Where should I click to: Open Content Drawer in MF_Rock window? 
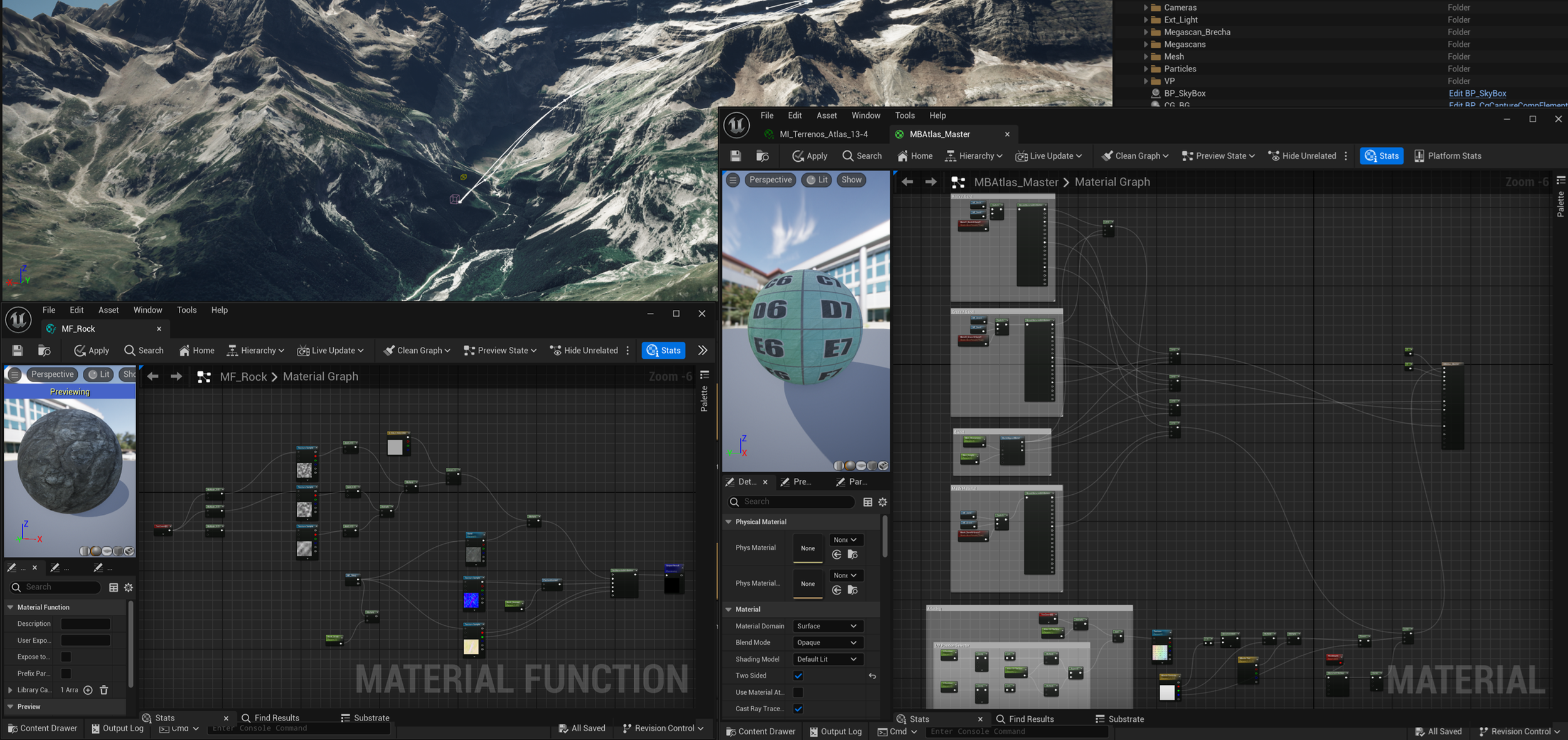42,728
